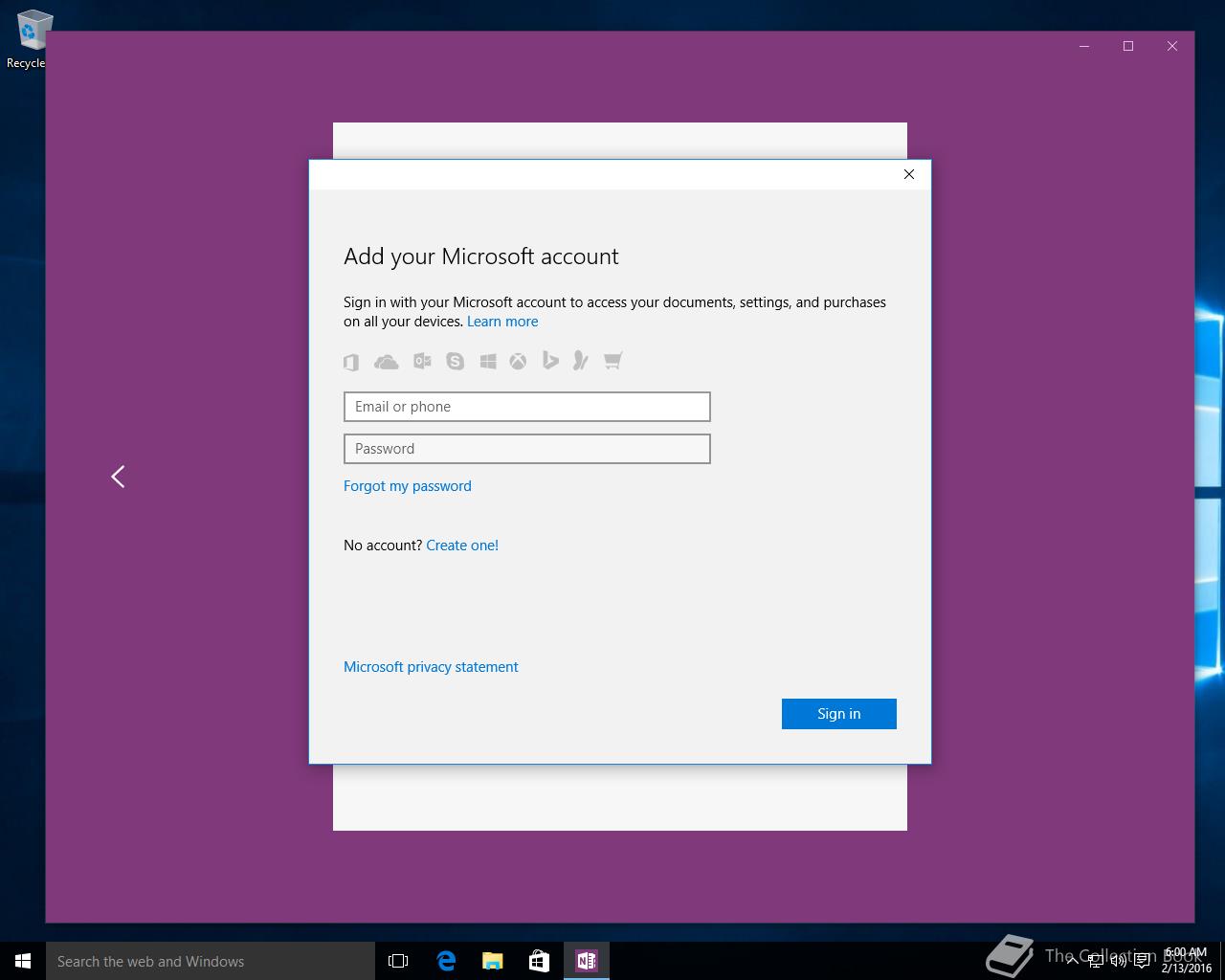Close the Add your Microsoft account dialog
Screen dimensions: 1225x980
point(909,174)
